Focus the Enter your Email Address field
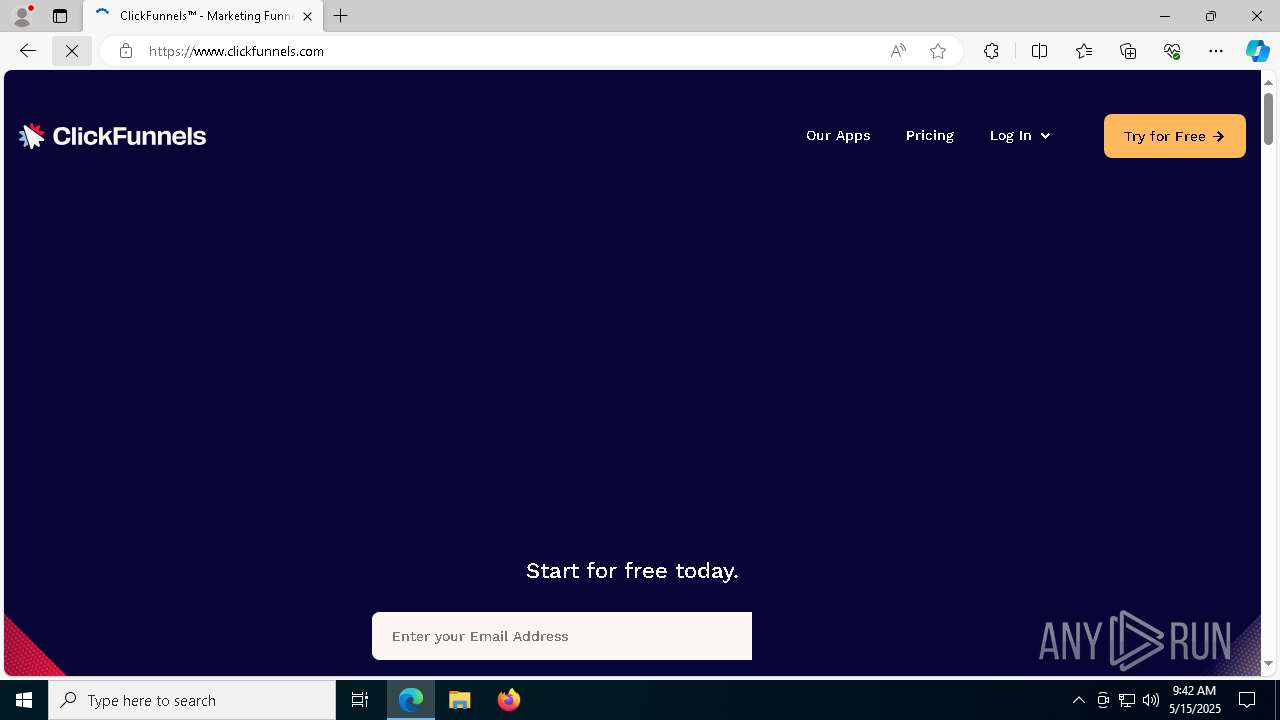Image resolution: width=1280 pixels, height=720 pixels. 562,636
